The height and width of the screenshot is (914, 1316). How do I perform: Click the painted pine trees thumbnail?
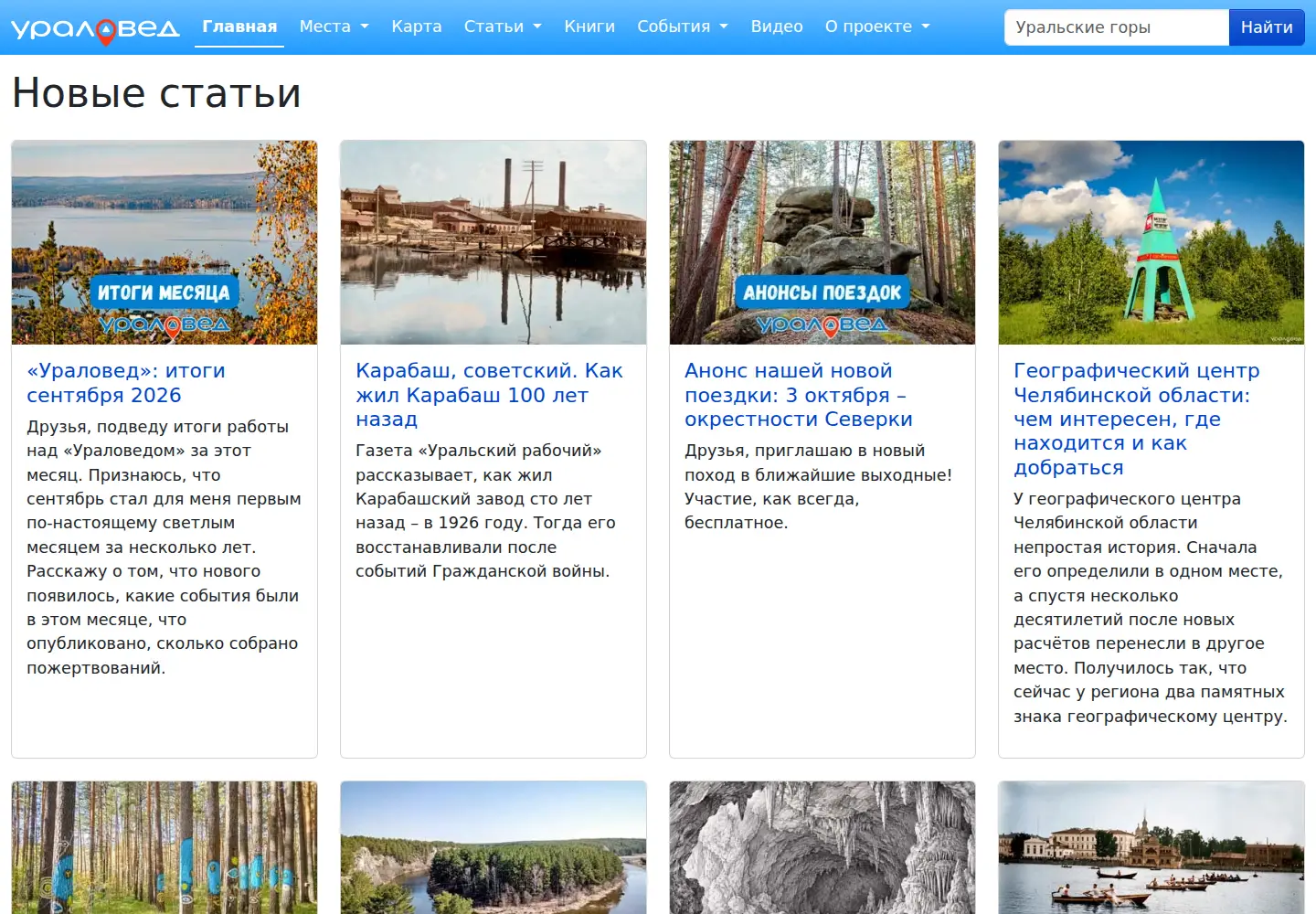pyautogui.click(x=164, y=847)
